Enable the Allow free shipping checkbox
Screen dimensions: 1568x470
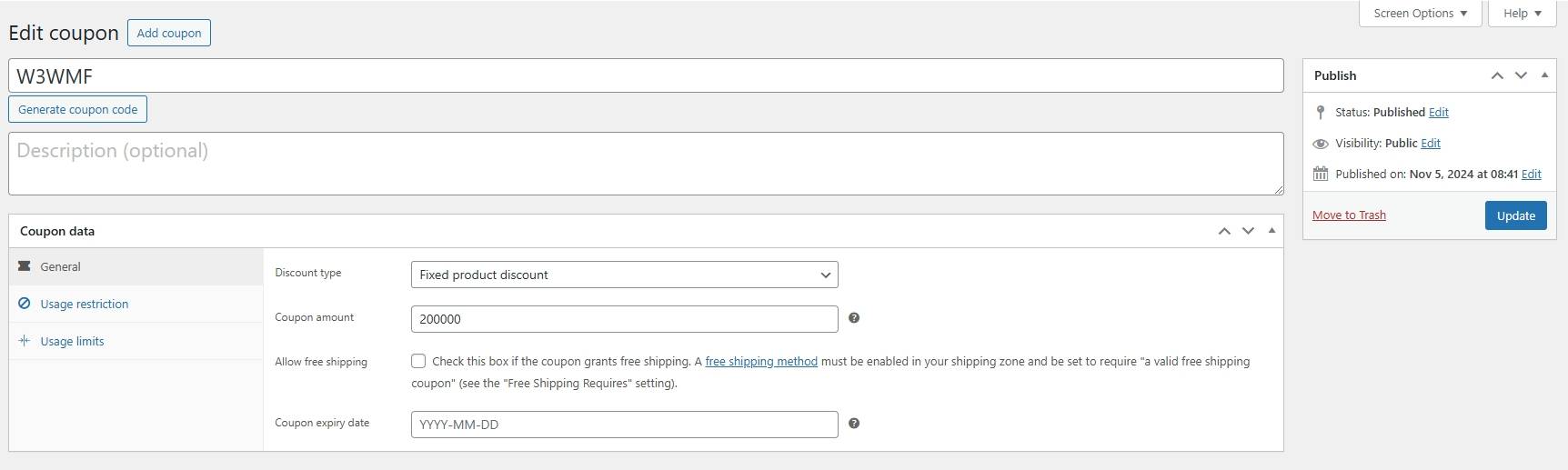418,361
